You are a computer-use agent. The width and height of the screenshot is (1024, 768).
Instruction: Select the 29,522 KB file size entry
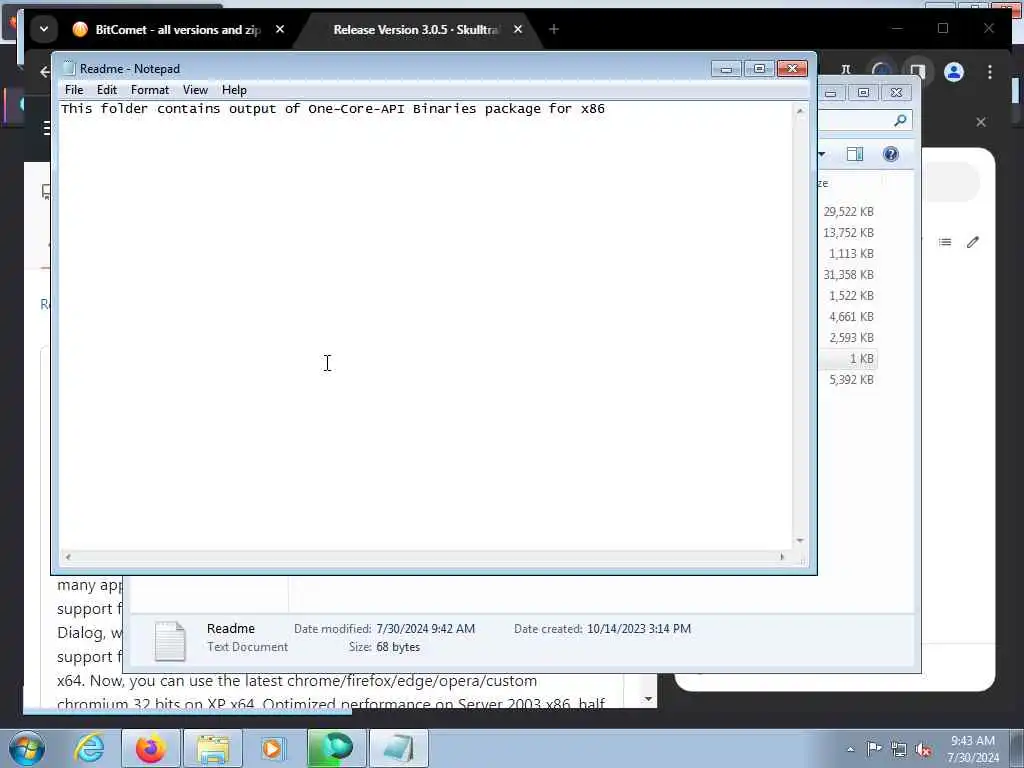(848, 212)
